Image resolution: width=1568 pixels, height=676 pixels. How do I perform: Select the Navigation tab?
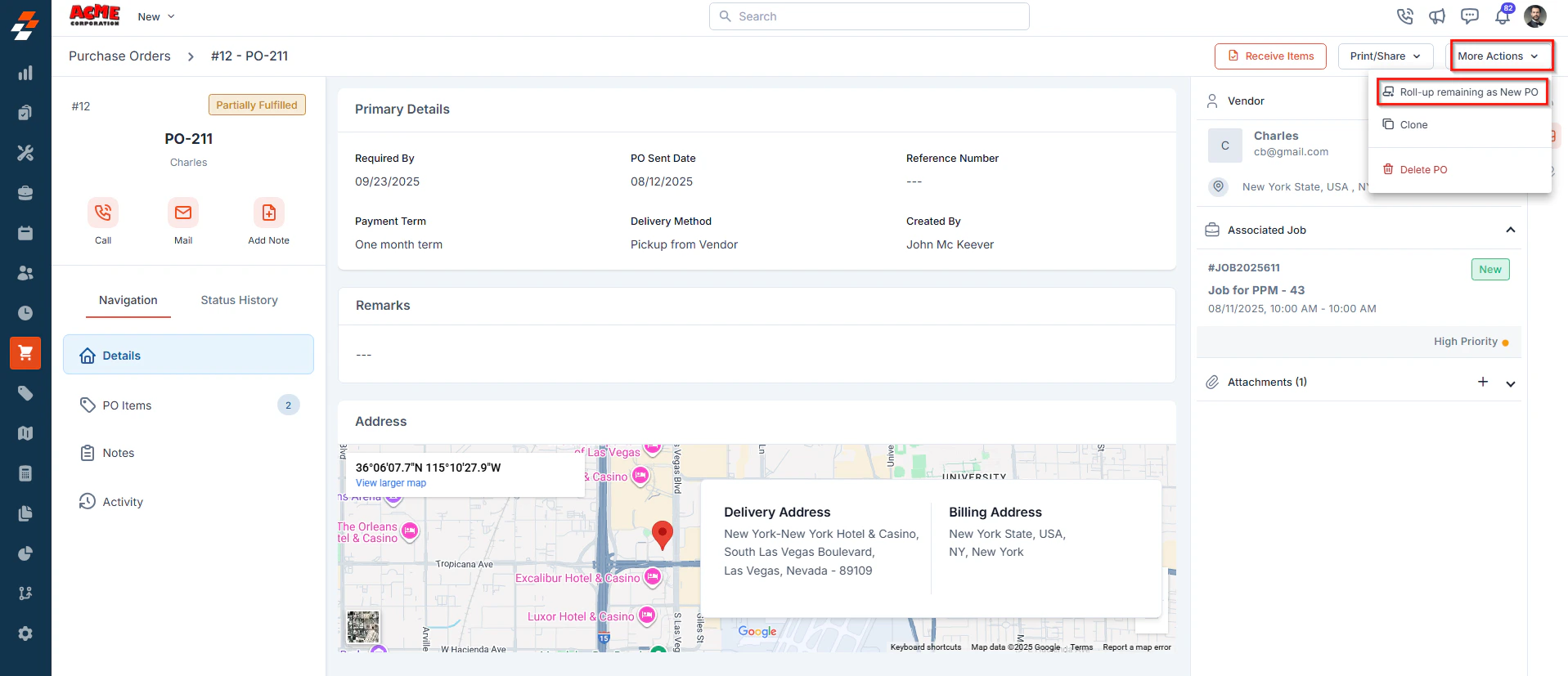coord(128,300)
